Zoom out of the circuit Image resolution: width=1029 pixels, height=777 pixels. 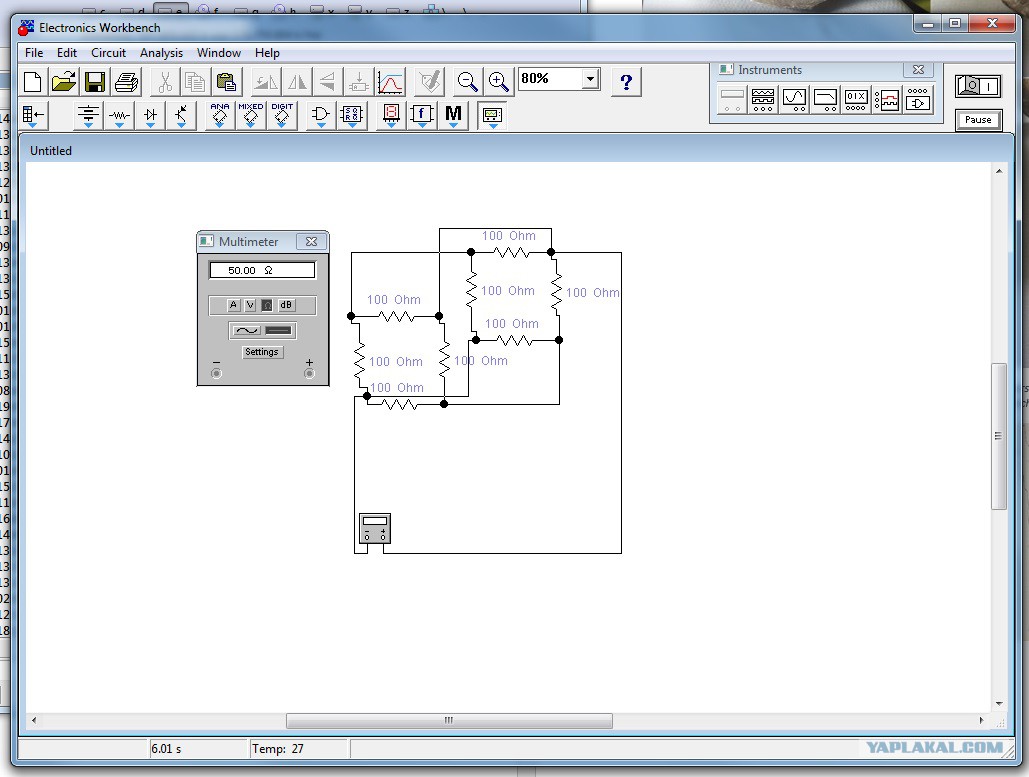pyautogui.click(x=467, y=82)
